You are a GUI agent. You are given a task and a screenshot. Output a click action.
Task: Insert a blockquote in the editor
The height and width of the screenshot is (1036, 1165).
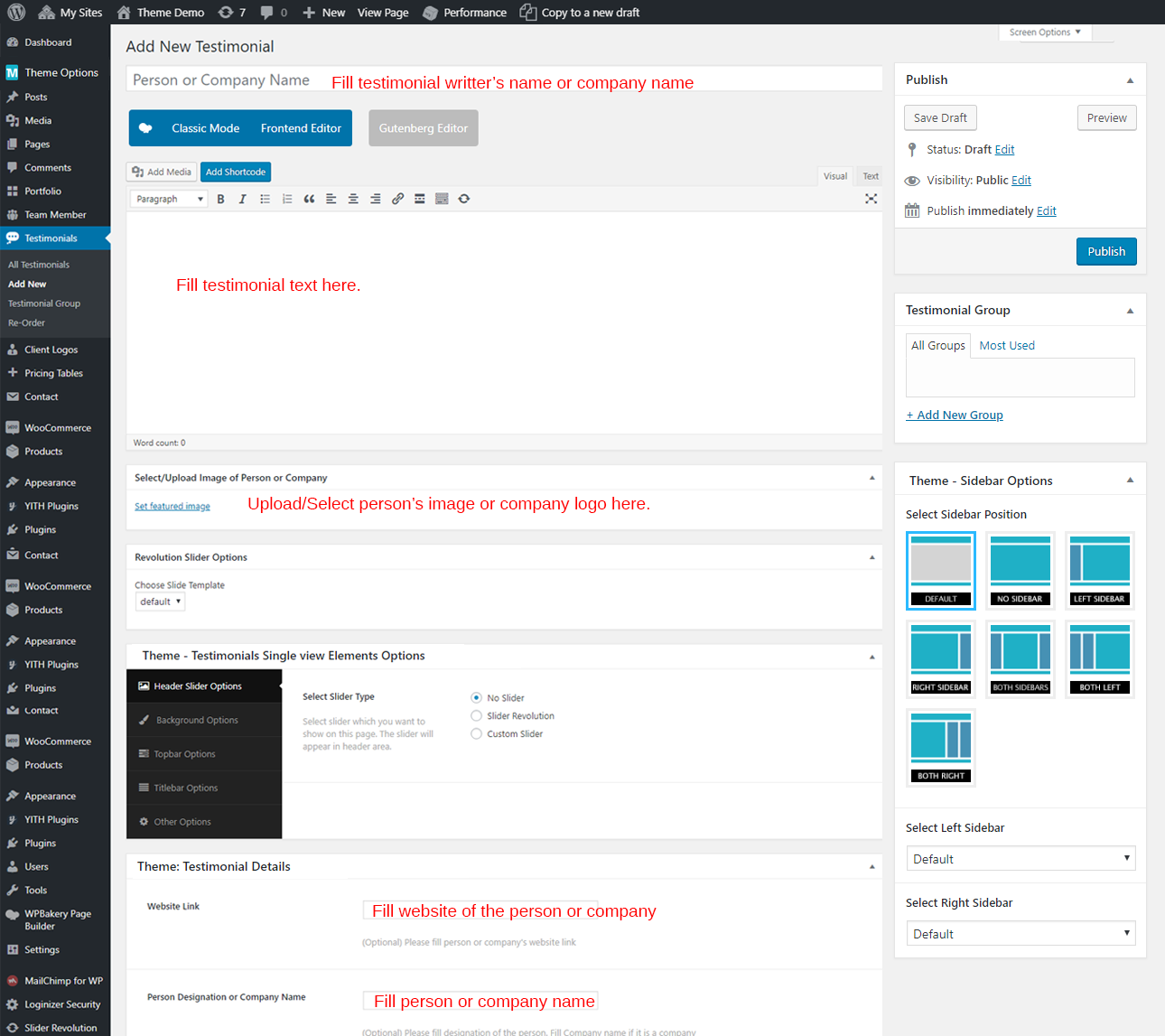pos(309,199)
